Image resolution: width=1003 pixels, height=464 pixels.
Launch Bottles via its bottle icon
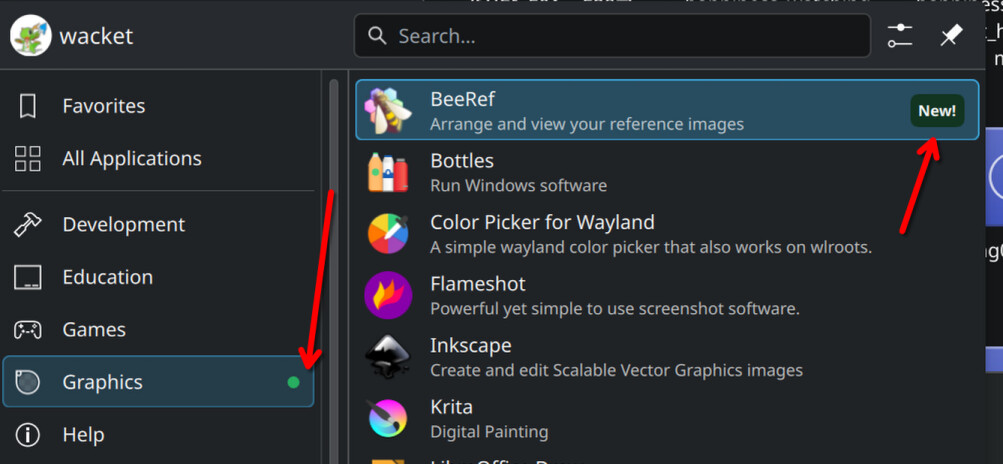coord(388,173)
